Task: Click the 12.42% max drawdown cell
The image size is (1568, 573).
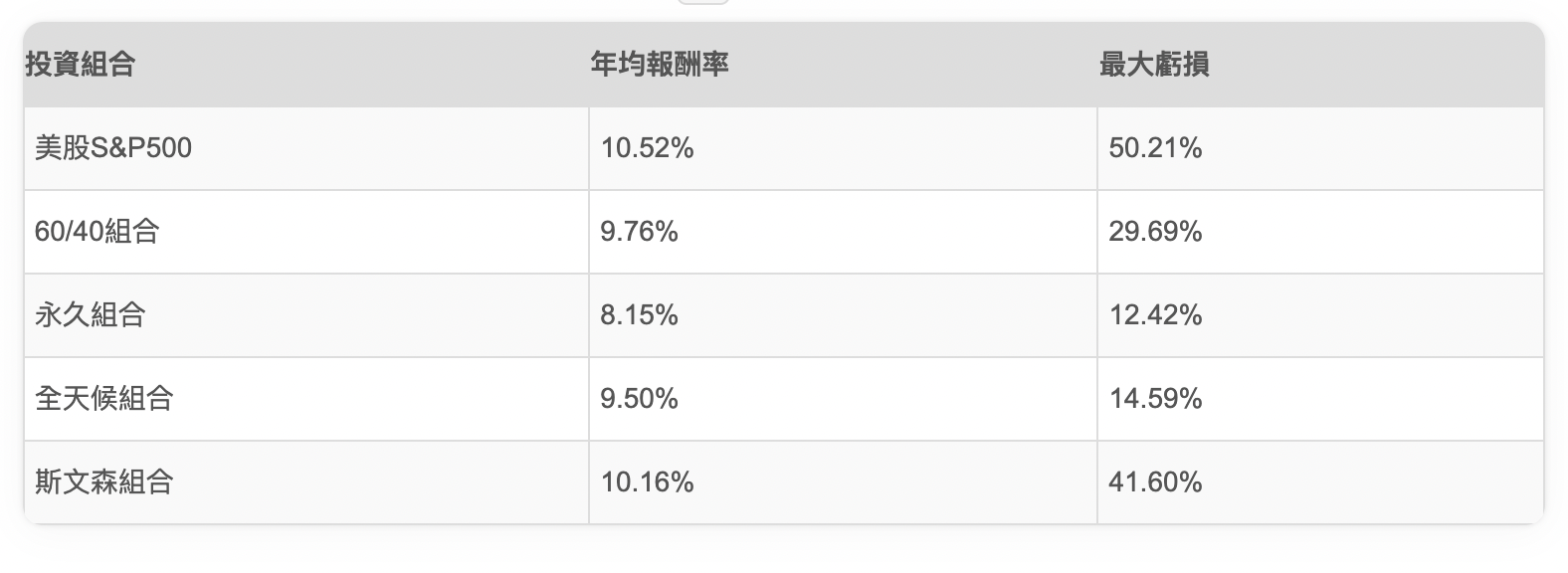Action: (1155, 315)
